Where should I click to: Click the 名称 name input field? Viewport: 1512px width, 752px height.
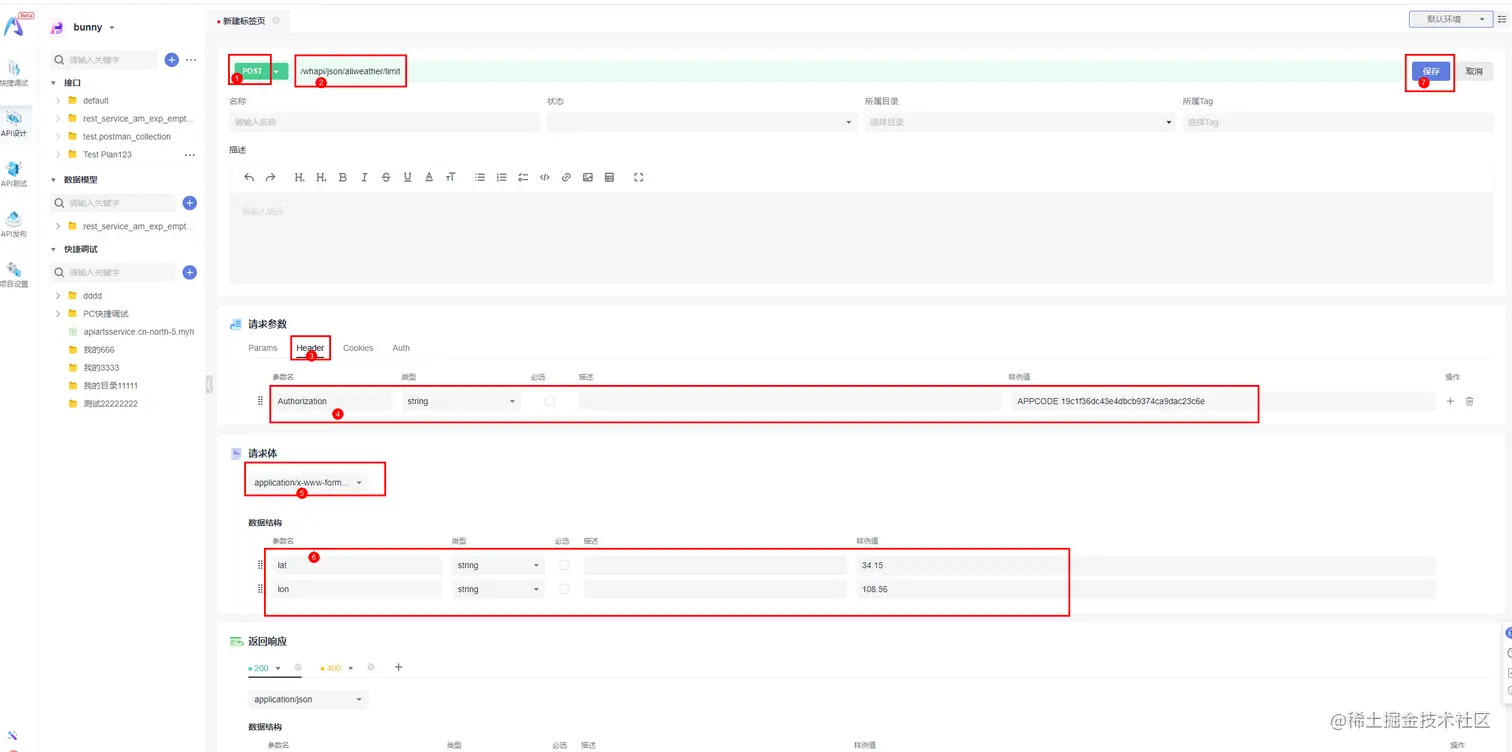(x=384, y=122)
